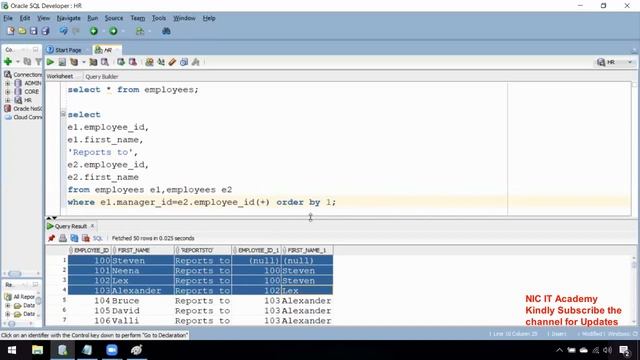Switch to the Start Page tab
Viewport: 640px width, 360px height.
64,50
